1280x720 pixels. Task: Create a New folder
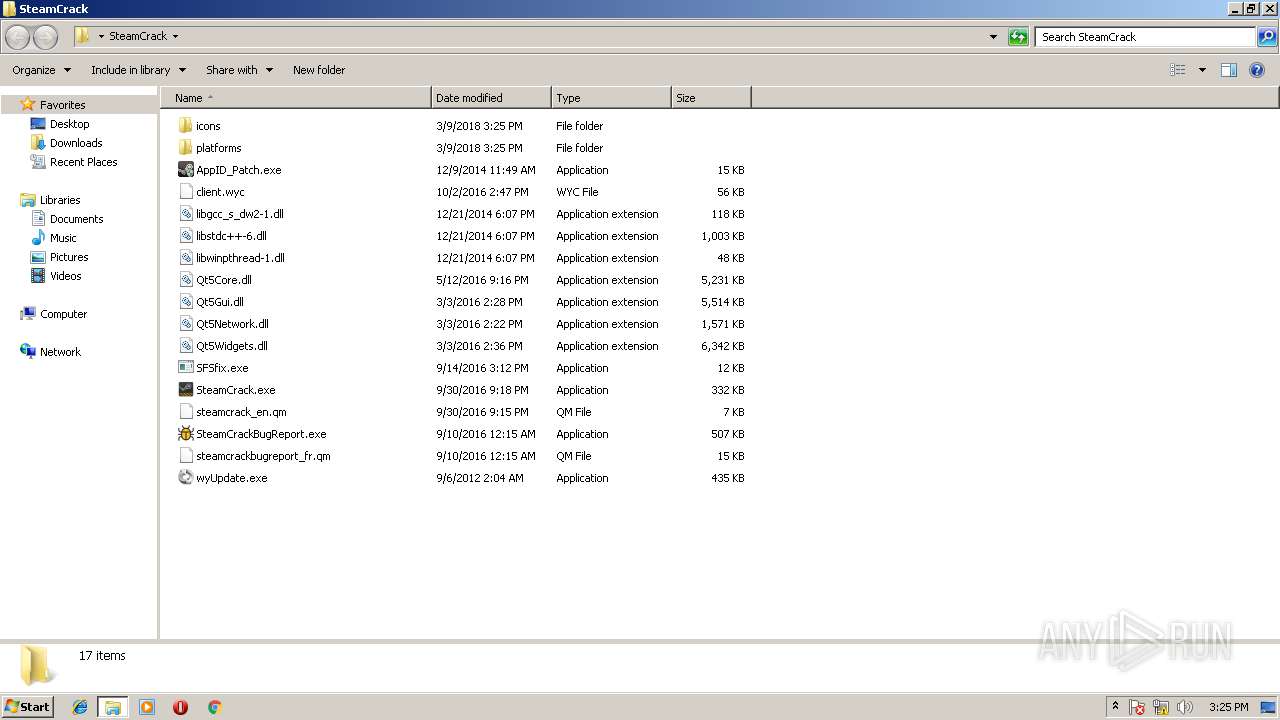[319, 70]
